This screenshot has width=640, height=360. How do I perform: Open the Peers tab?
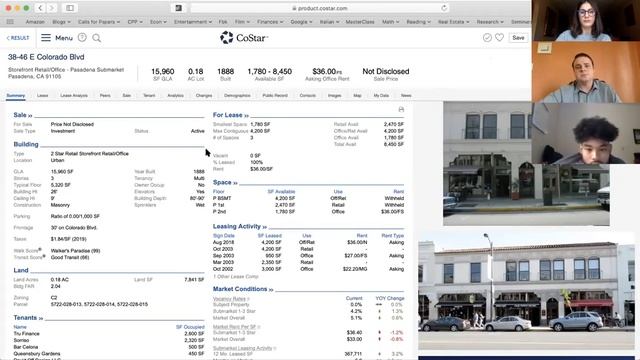(x=105, y=95)
